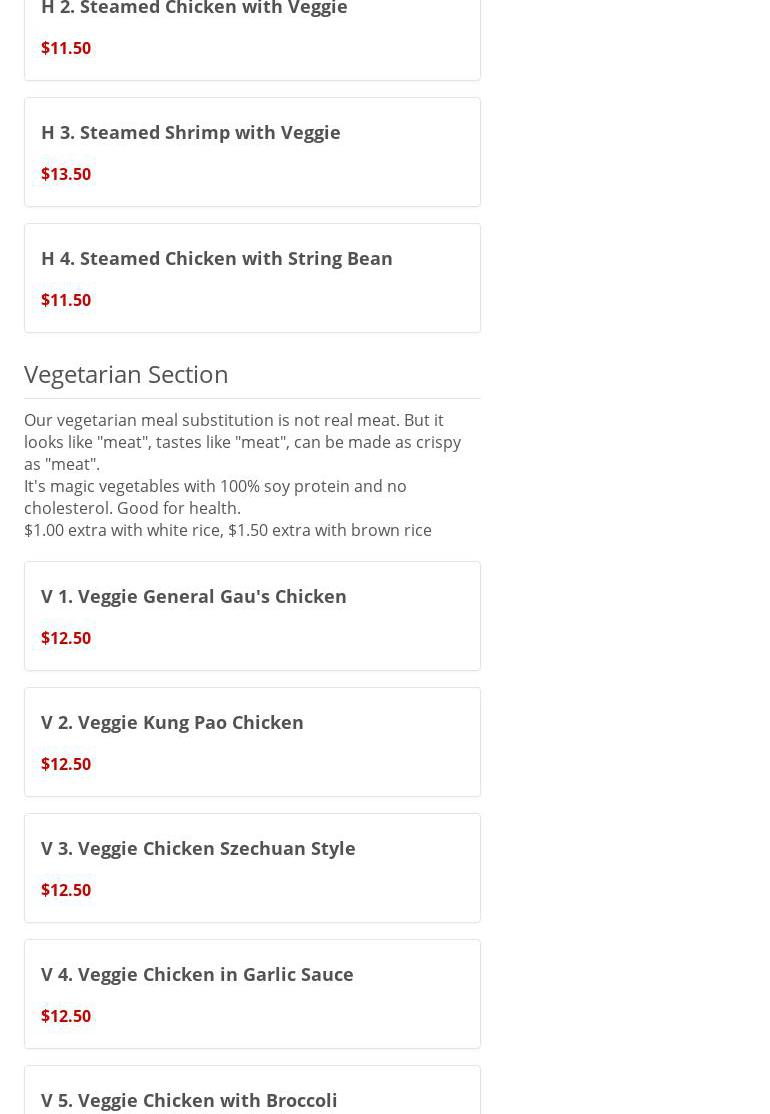
Task: Open H 4. Steamed Chicken with String Bean
Action: (x=216, y=258)
